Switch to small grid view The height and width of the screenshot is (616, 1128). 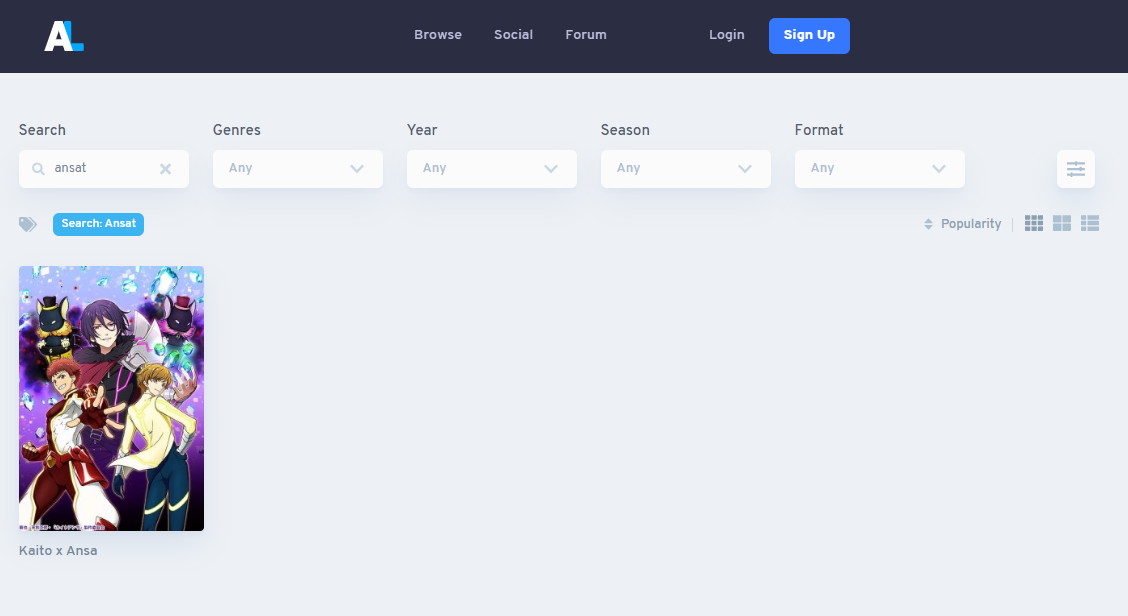1034,224
